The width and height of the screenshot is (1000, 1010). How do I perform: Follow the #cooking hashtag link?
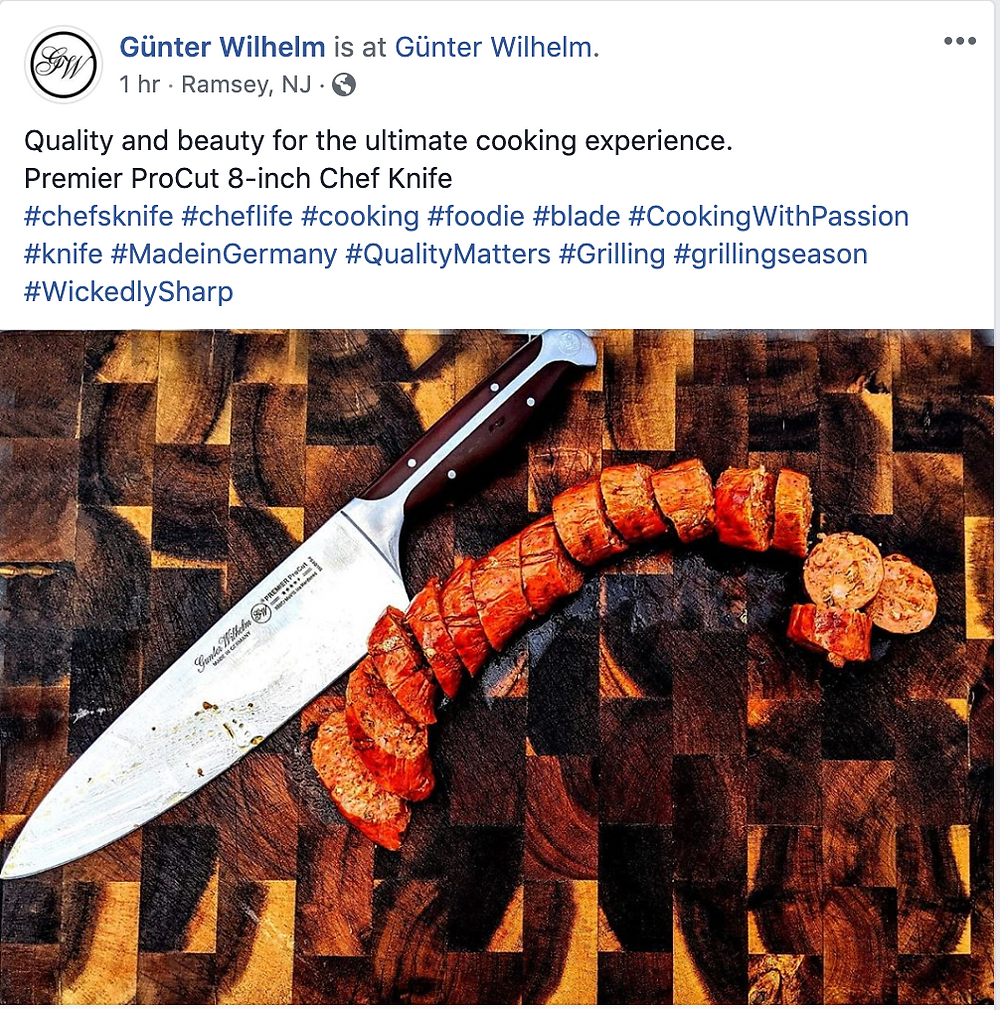[360, 216]
